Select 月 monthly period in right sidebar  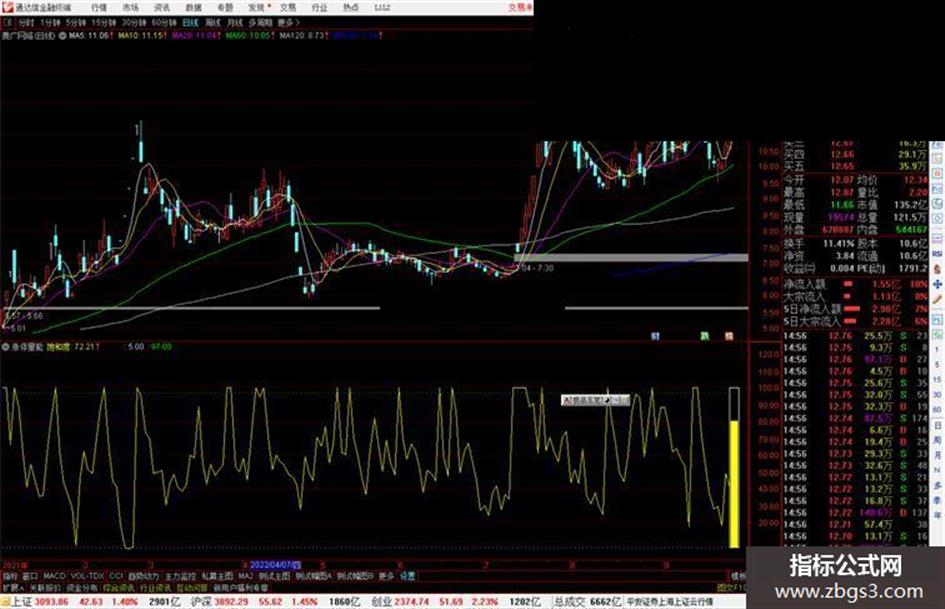tap(937, 455)
